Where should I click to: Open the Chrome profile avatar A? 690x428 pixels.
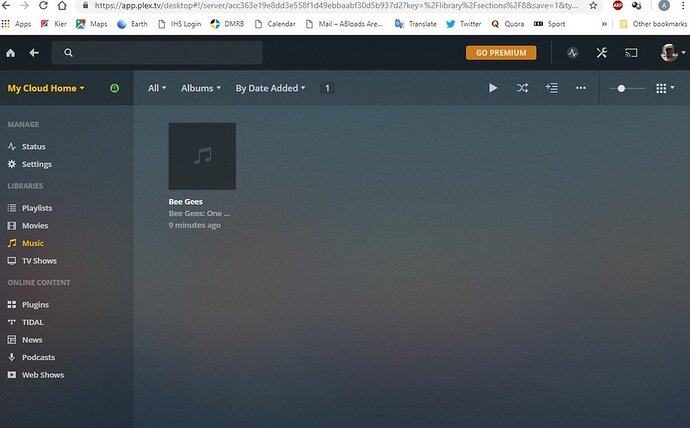point(664,5)
